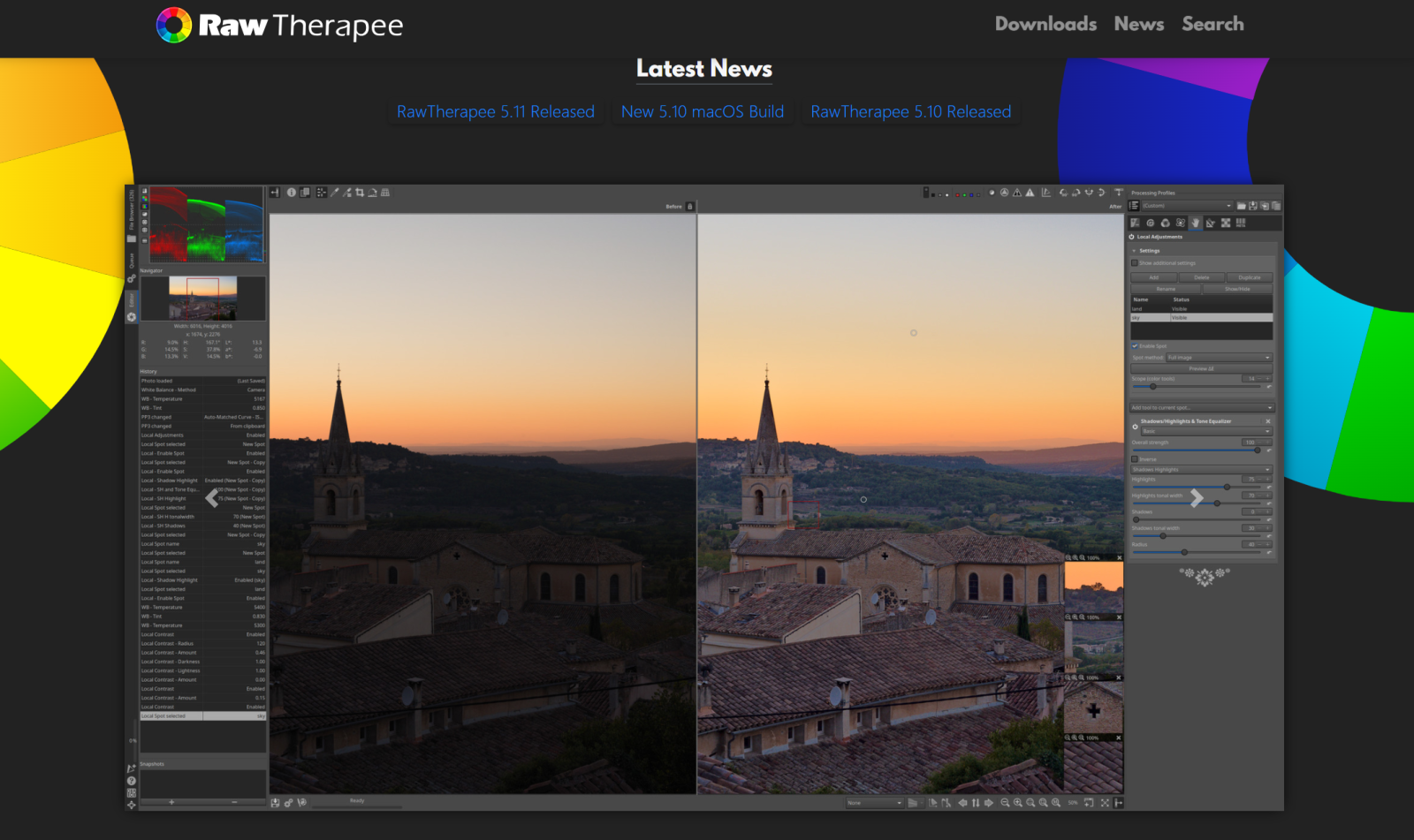Click the Duplicate spot button

click(x=1250, y=277)
